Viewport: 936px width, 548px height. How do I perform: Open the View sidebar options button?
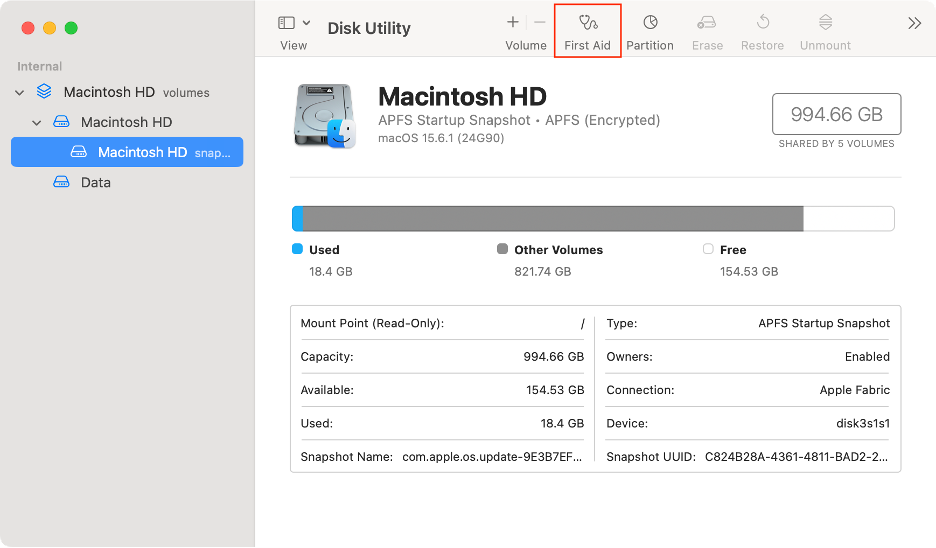point(287,23)
